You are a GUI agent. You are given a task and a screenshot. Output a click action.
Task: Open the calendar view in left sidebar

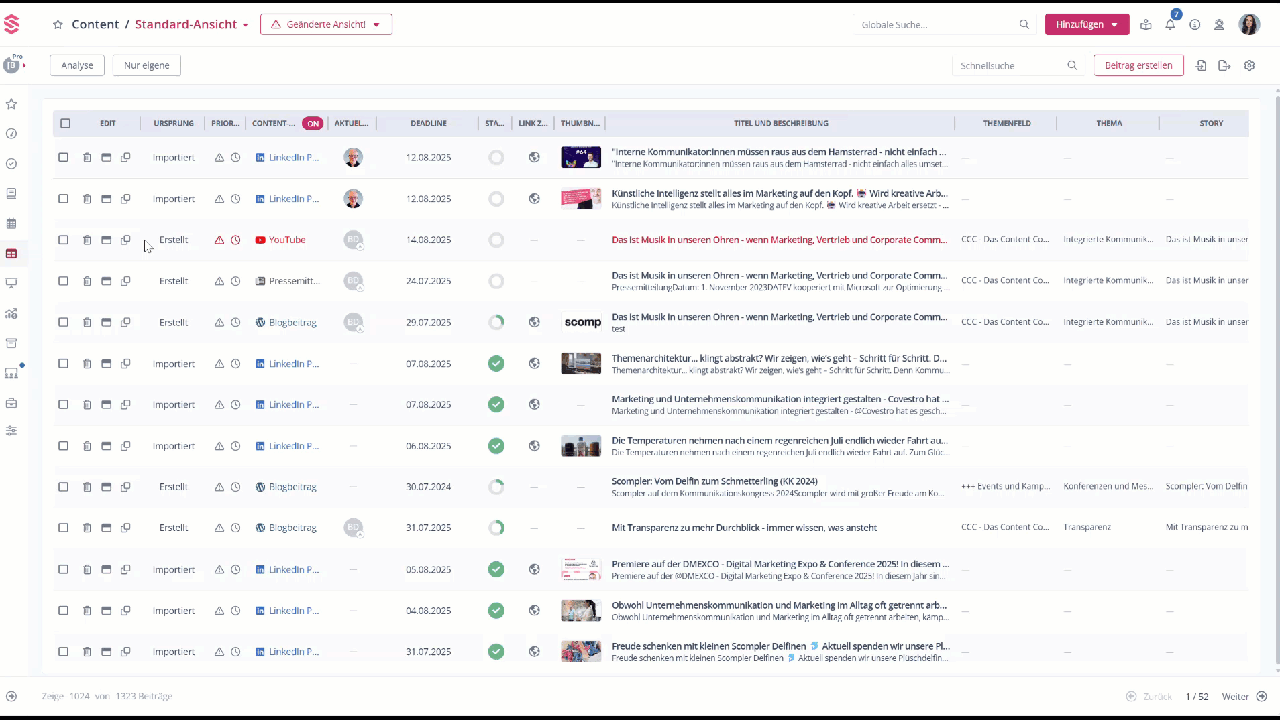(12, 223)
